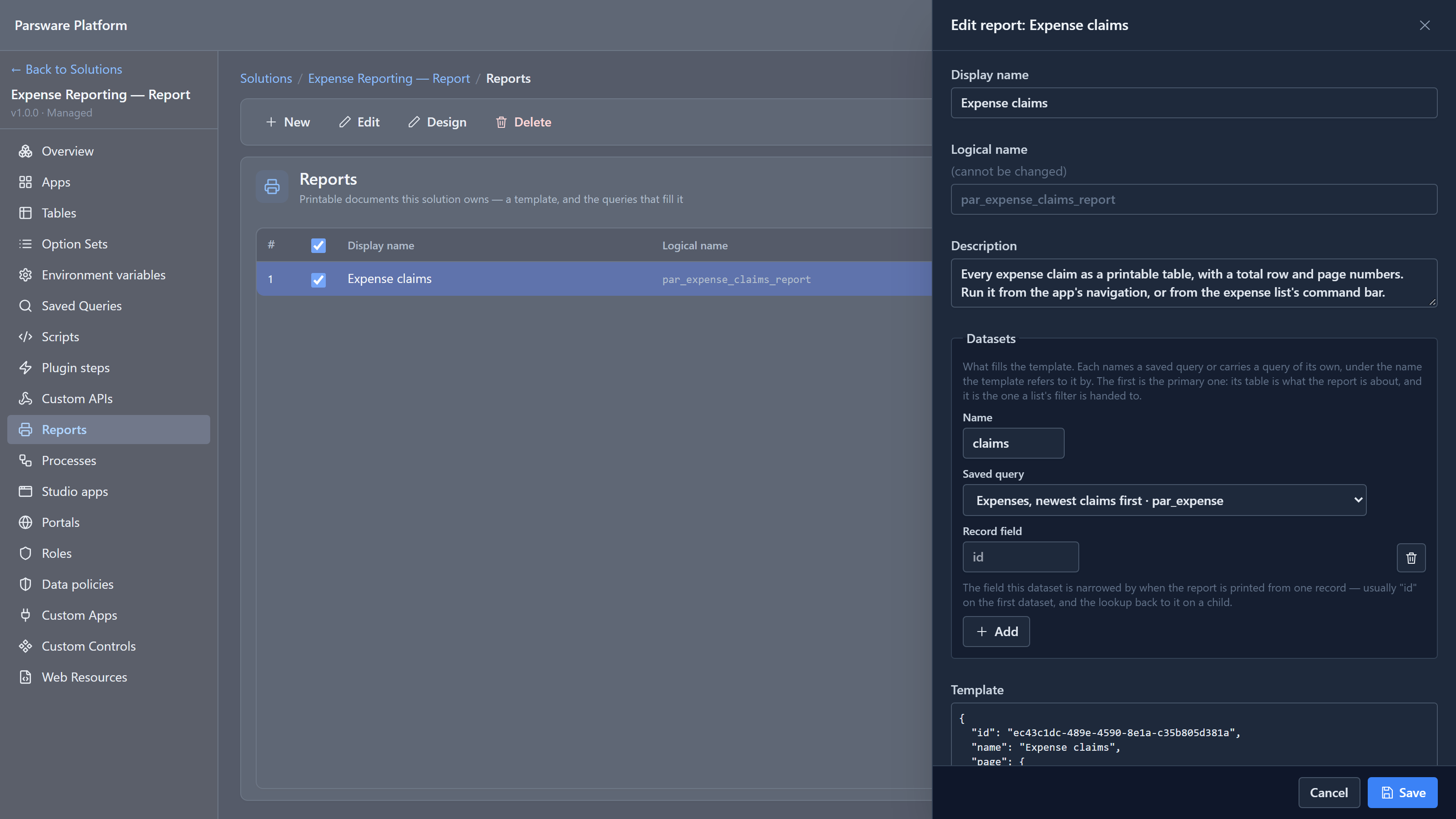Screen dimensions: 1456x819
Task: Click the Description text area
Action: (1194, 283)
